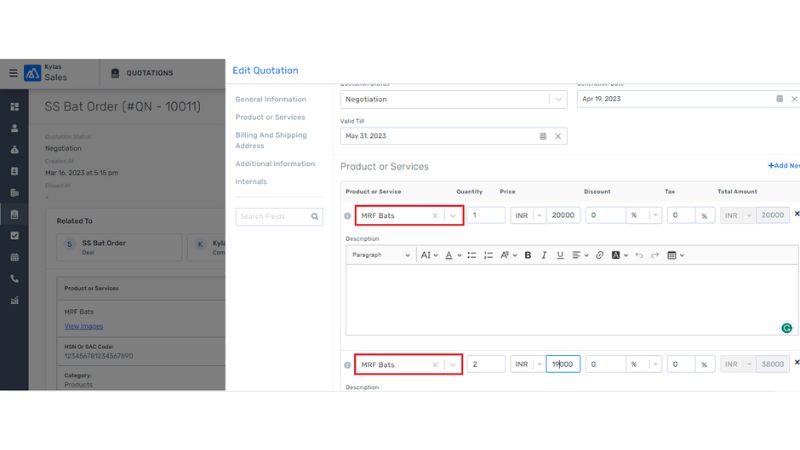Open the SS Bat Order related deal card

[x=119, y=247]
